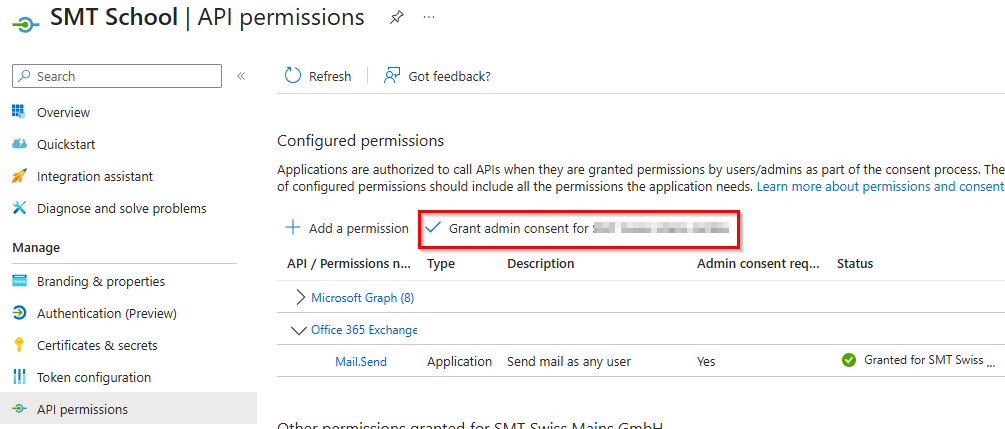This screenshot has width=1005, height=429.
Task: Select API permissions in sidebar
Action: pyautogui.click(x=82, y=409)
